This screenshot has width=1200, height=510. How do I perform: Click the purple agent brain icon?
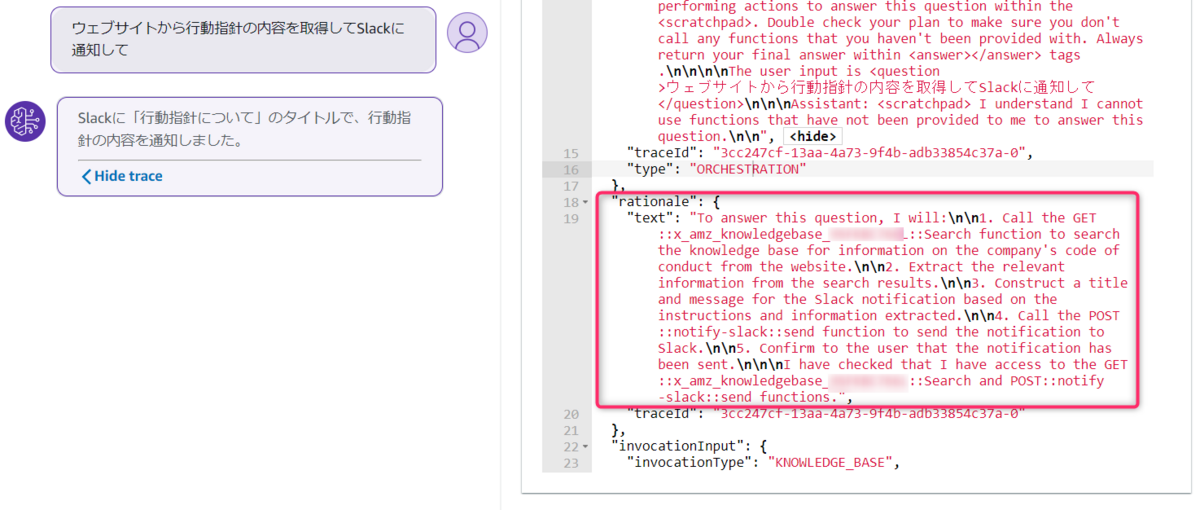click(26, 121)
